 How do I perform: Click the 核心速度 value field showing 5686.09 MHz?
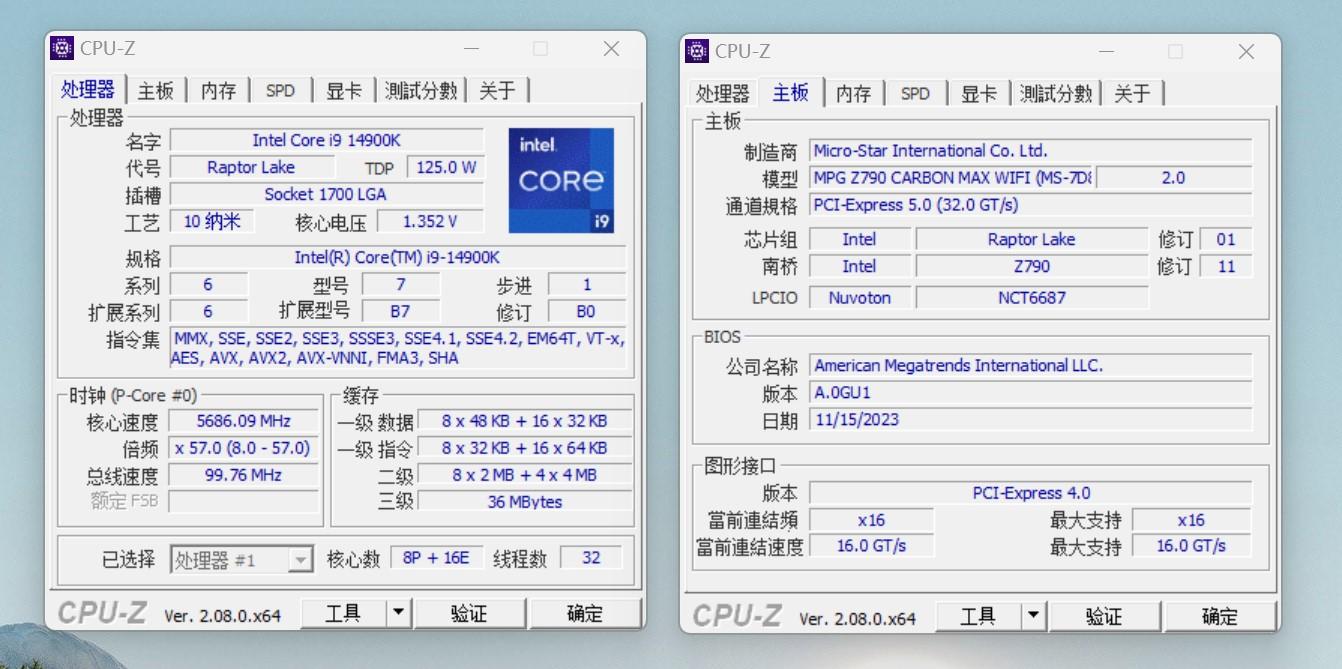tap(243, 421)
